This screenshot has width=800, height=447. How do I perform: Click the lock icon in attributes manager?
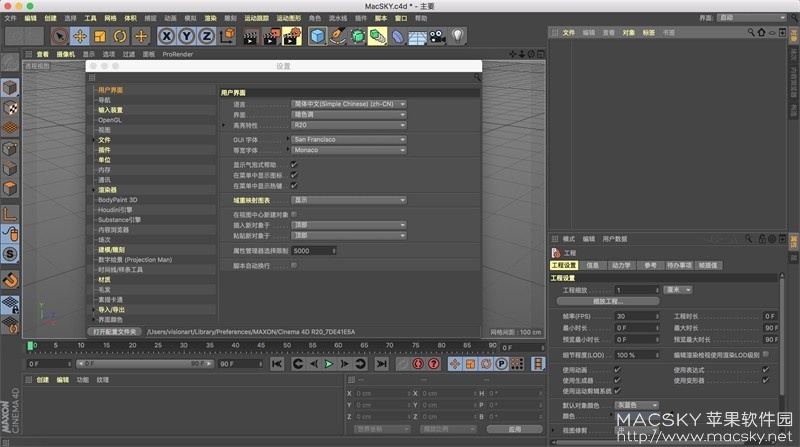pyautogui.click(x=762, y=238)
